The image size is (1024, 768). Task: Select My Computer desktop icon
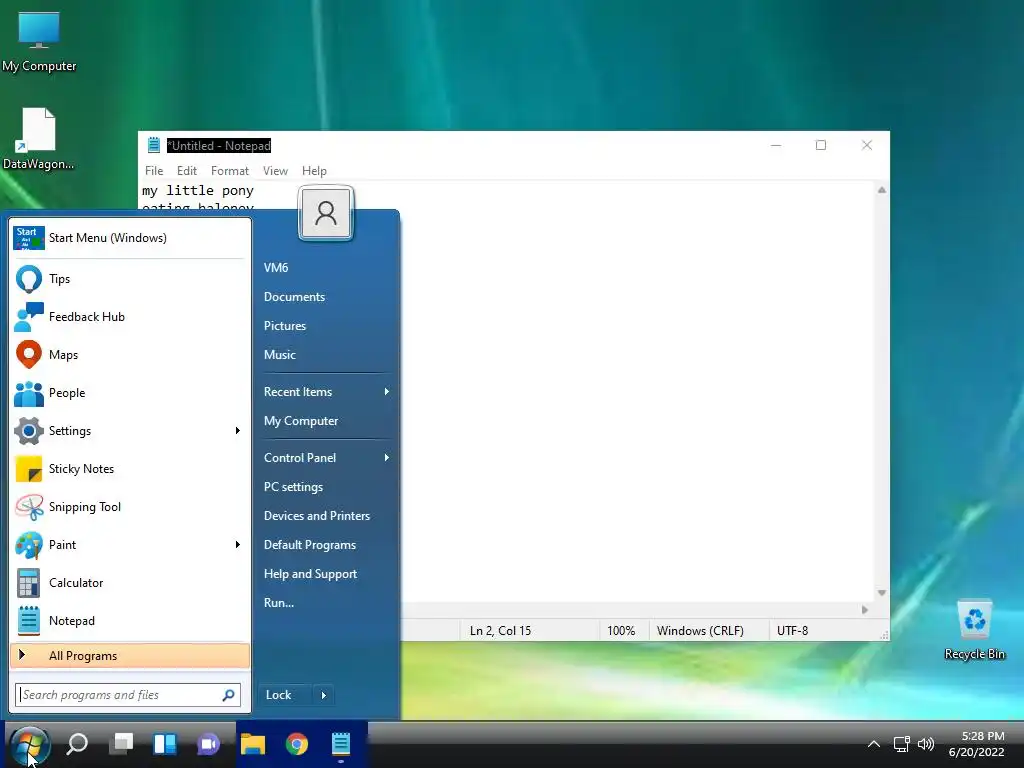(x=39, y=42)
